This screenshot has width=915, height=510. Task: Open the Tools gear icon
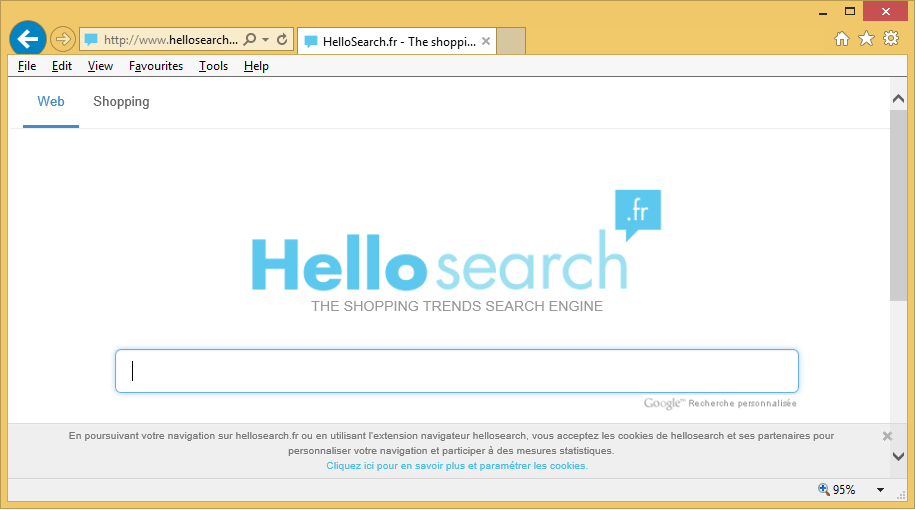click(x=891, y=39)
